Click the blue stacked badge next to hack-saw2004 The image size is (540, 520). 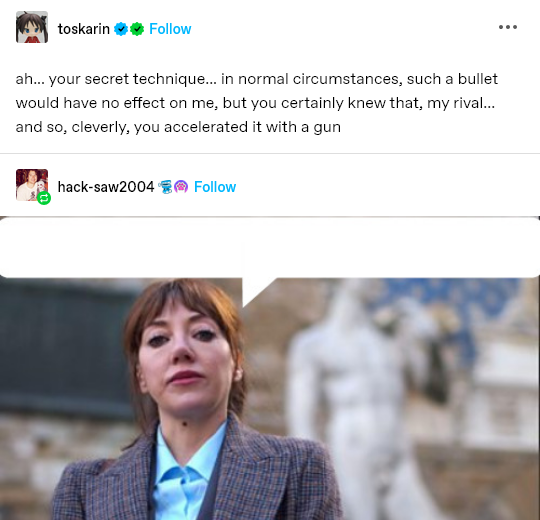(x=165, y=187)
